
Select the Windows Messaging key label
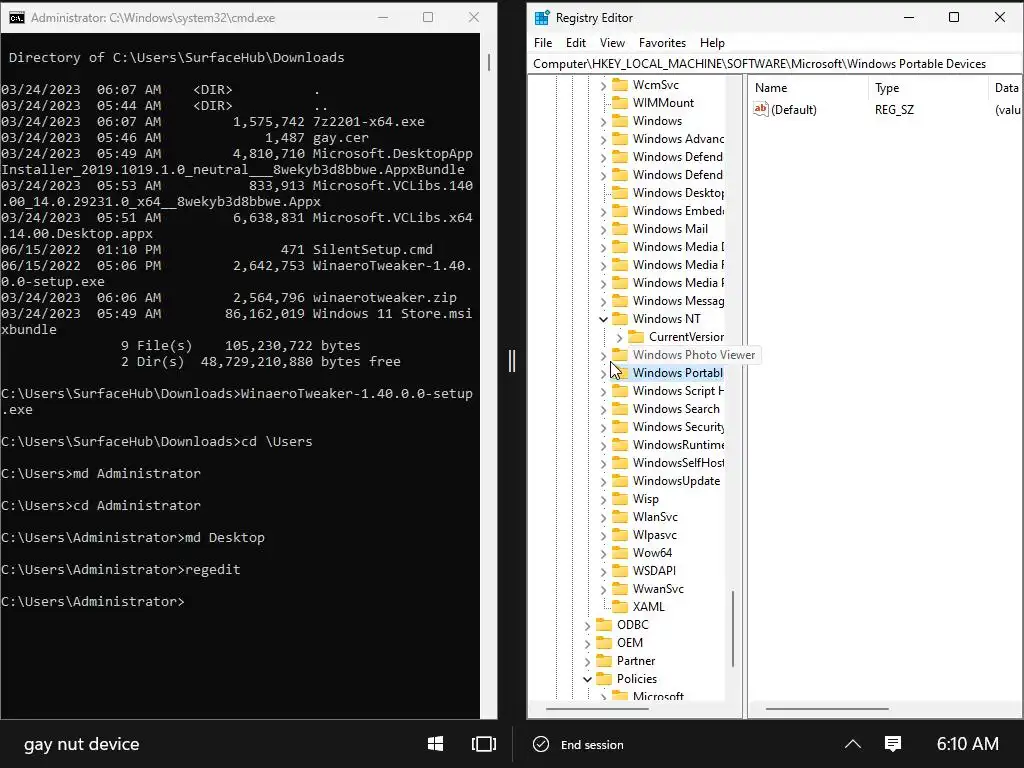pyautogui.click(x=678, y=301)
